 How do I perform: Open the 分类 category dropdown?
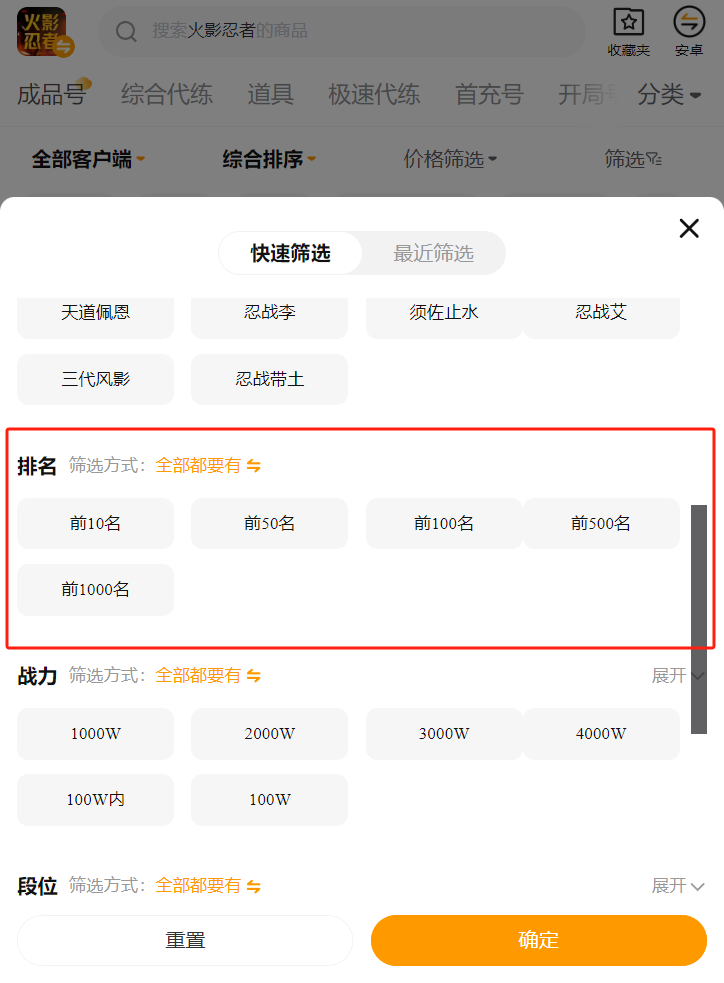(x=669, y=95)
